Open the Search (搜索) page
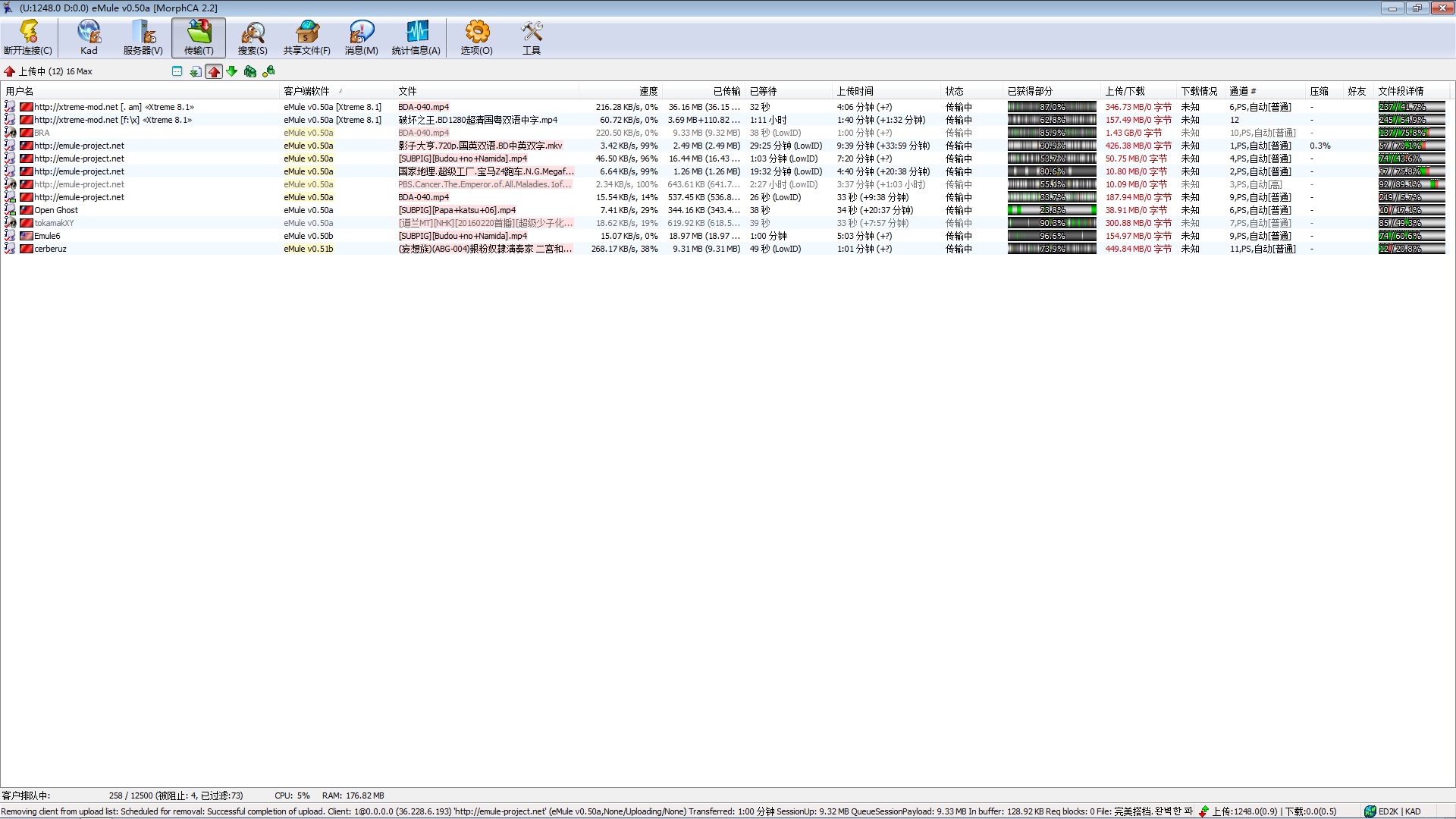 click(x=253, y=38)
